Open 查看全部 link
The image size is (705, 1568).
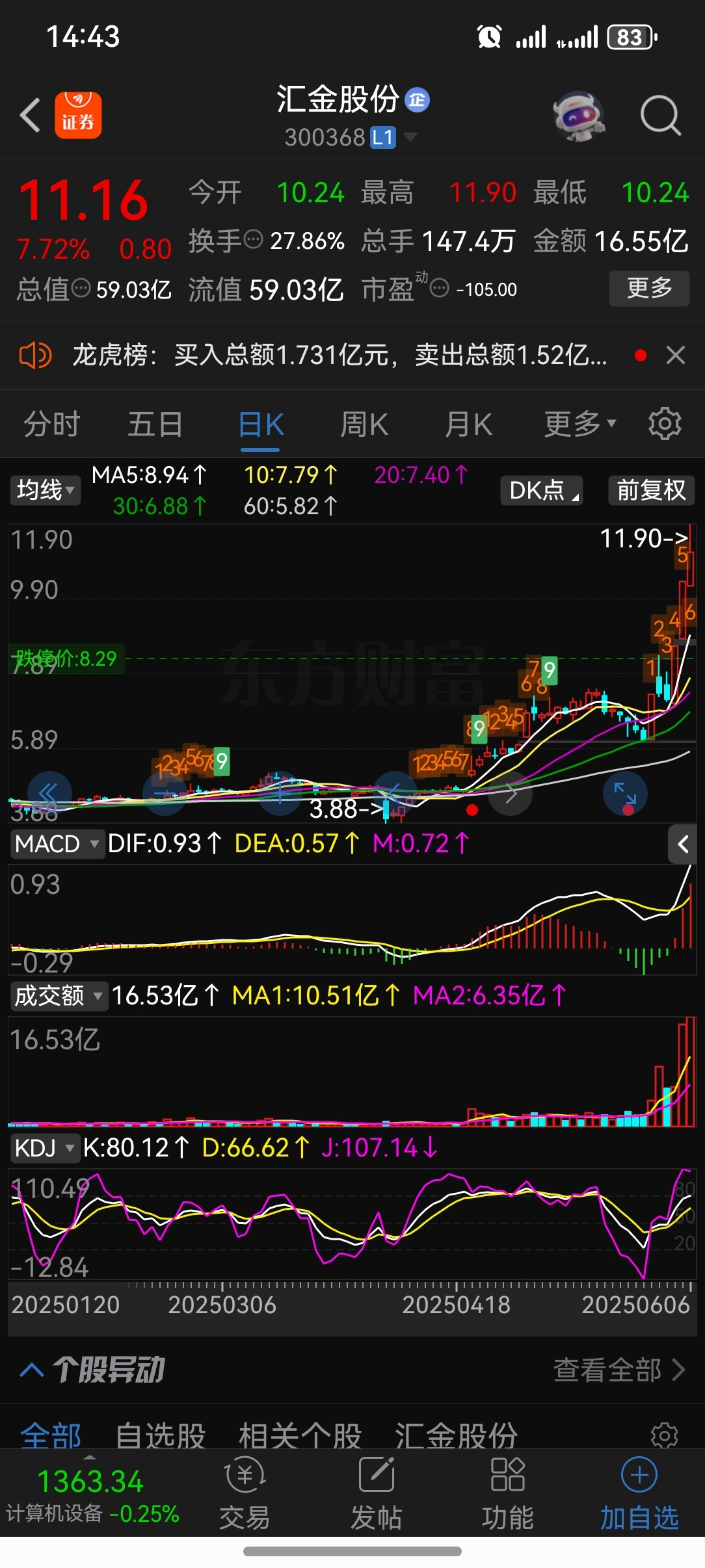pyautogui.click(x=619, y=1370)
